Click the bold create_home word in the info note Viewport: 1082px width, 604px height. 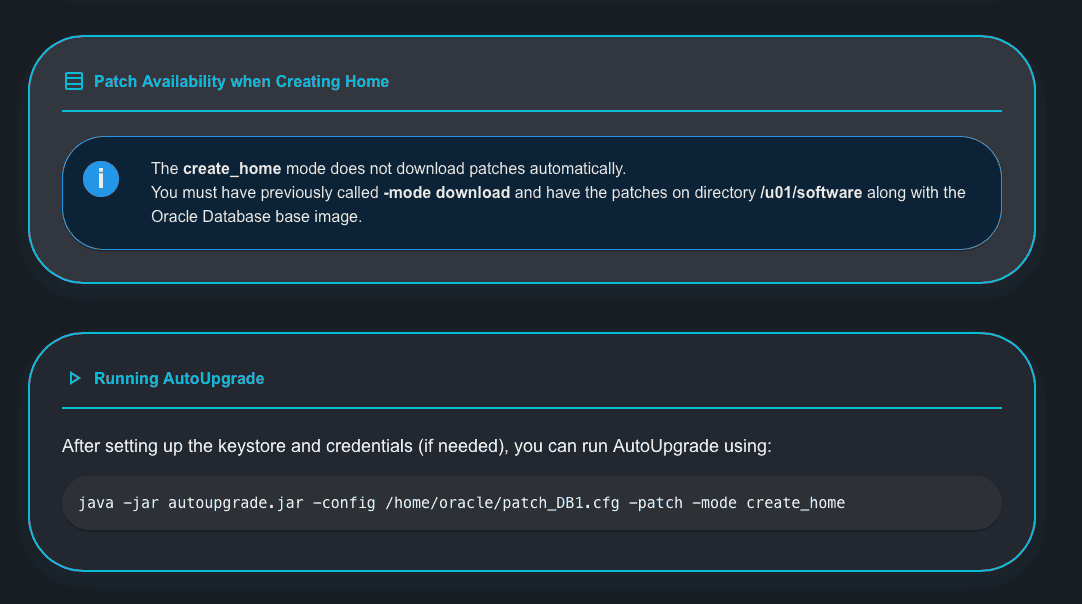(x=232, y=168)
